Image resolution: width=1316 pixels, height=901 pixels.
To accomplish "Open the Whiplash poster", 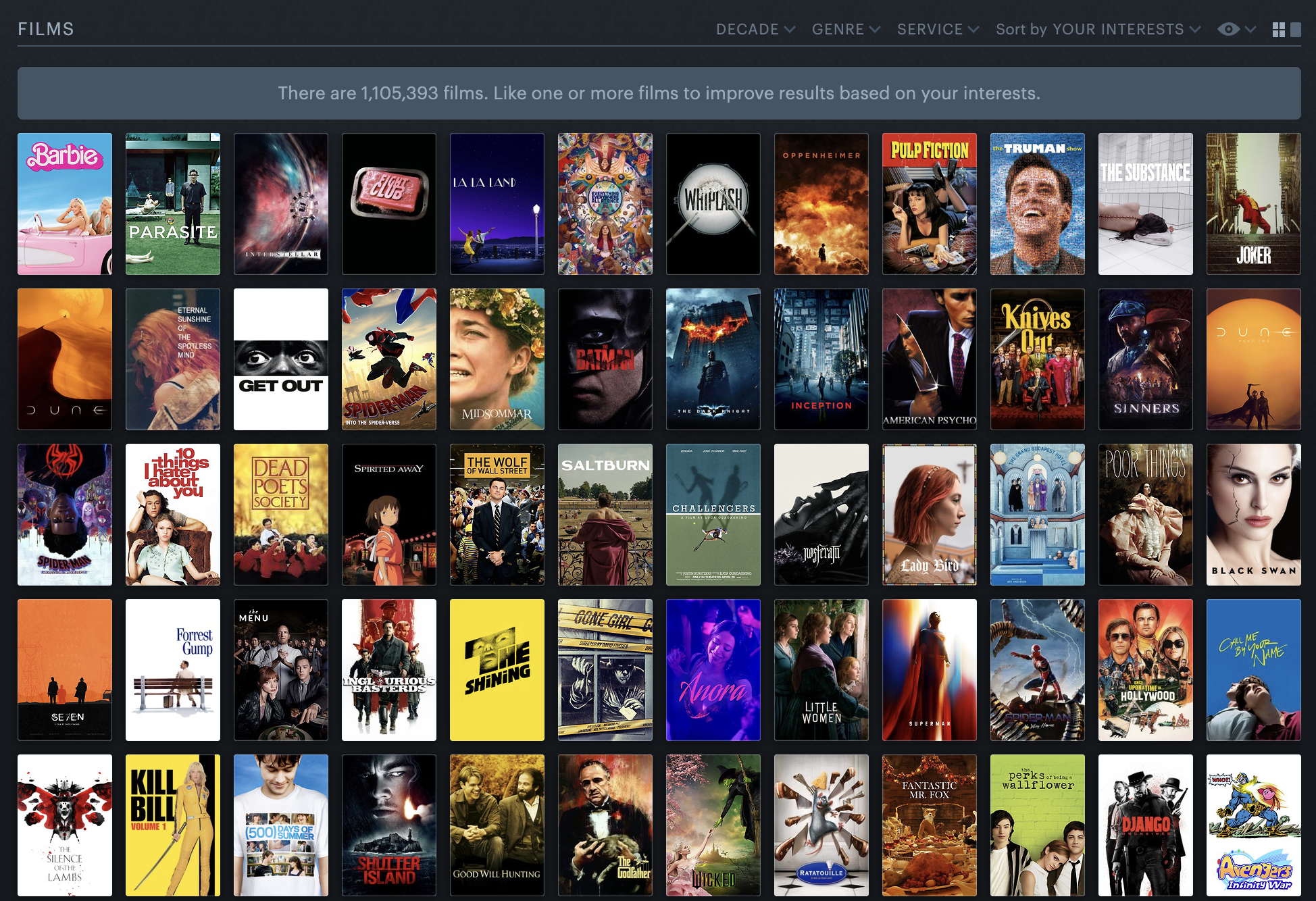I will point(713,204).
